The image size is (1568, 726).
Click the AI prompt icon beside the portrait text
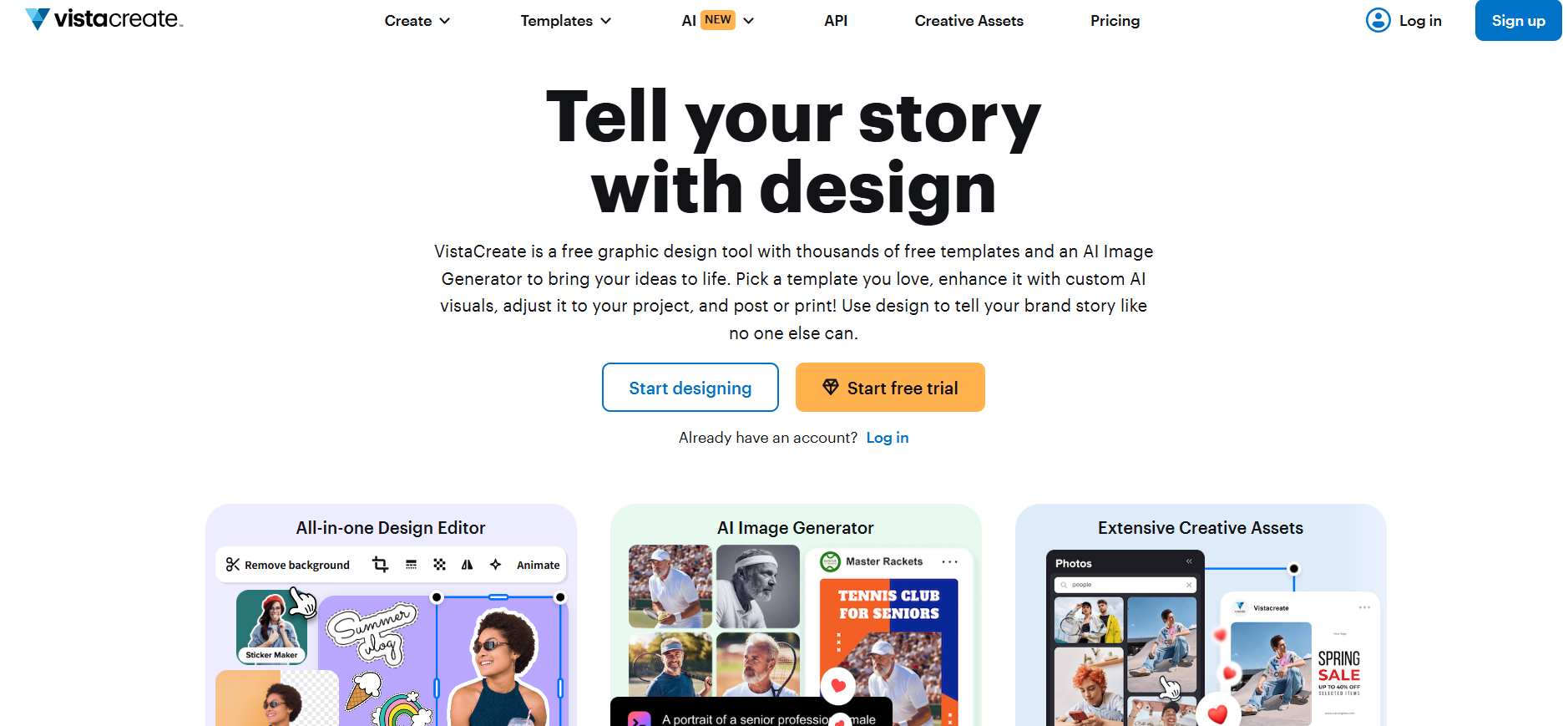click(640, 718)
